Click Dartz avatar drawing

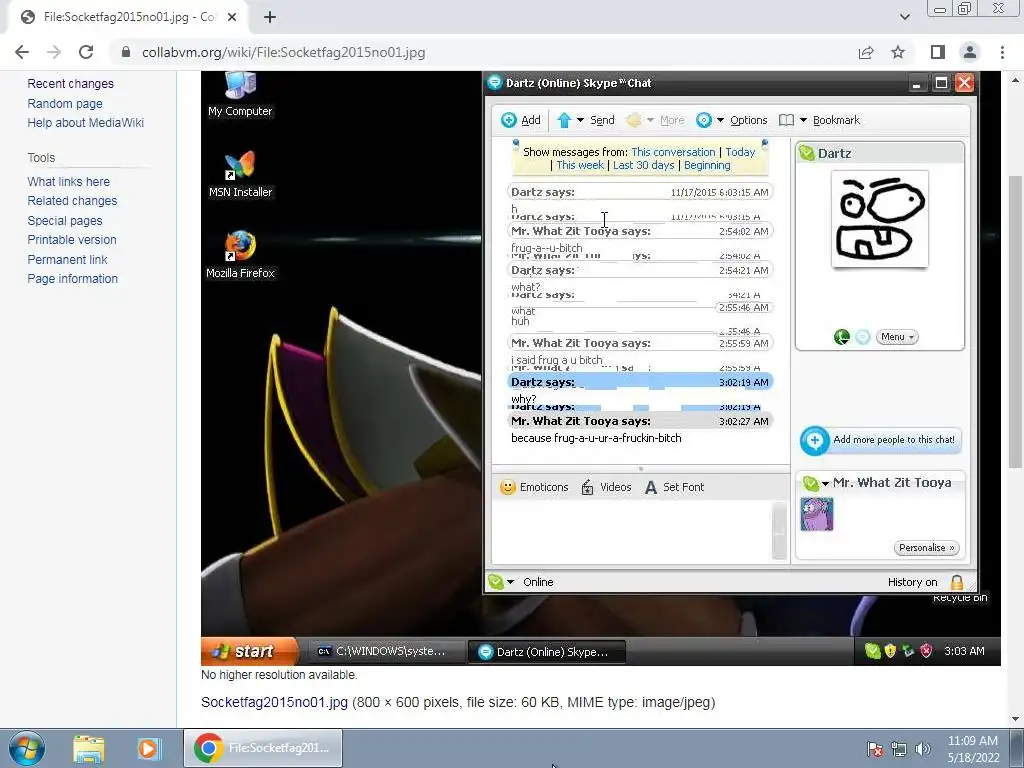pyautogui.click(x=880, y=219)
